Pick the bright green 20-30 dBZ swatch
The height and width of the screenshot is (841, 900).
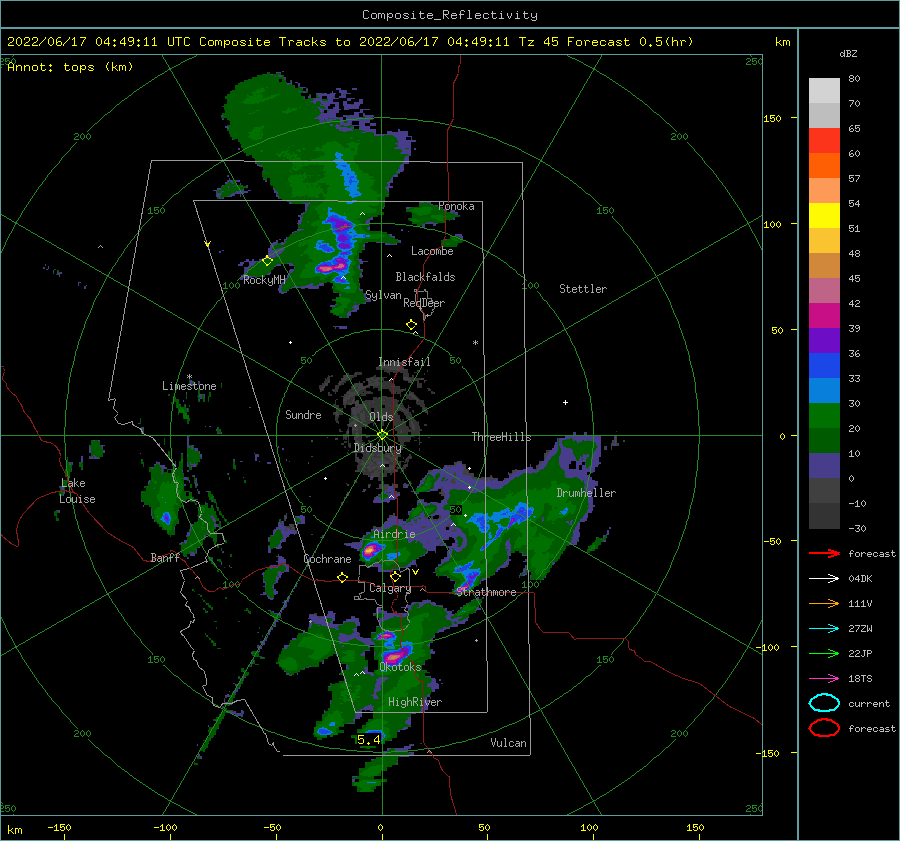pos(824,416)
